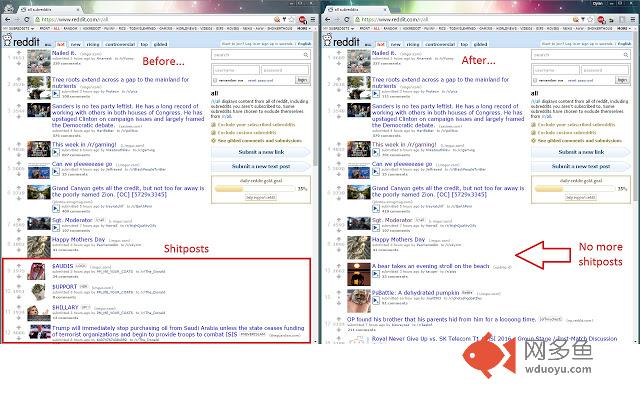
Task: Open MORE dropdown in Before subreddit bar
Action: [x=304, y=29]
